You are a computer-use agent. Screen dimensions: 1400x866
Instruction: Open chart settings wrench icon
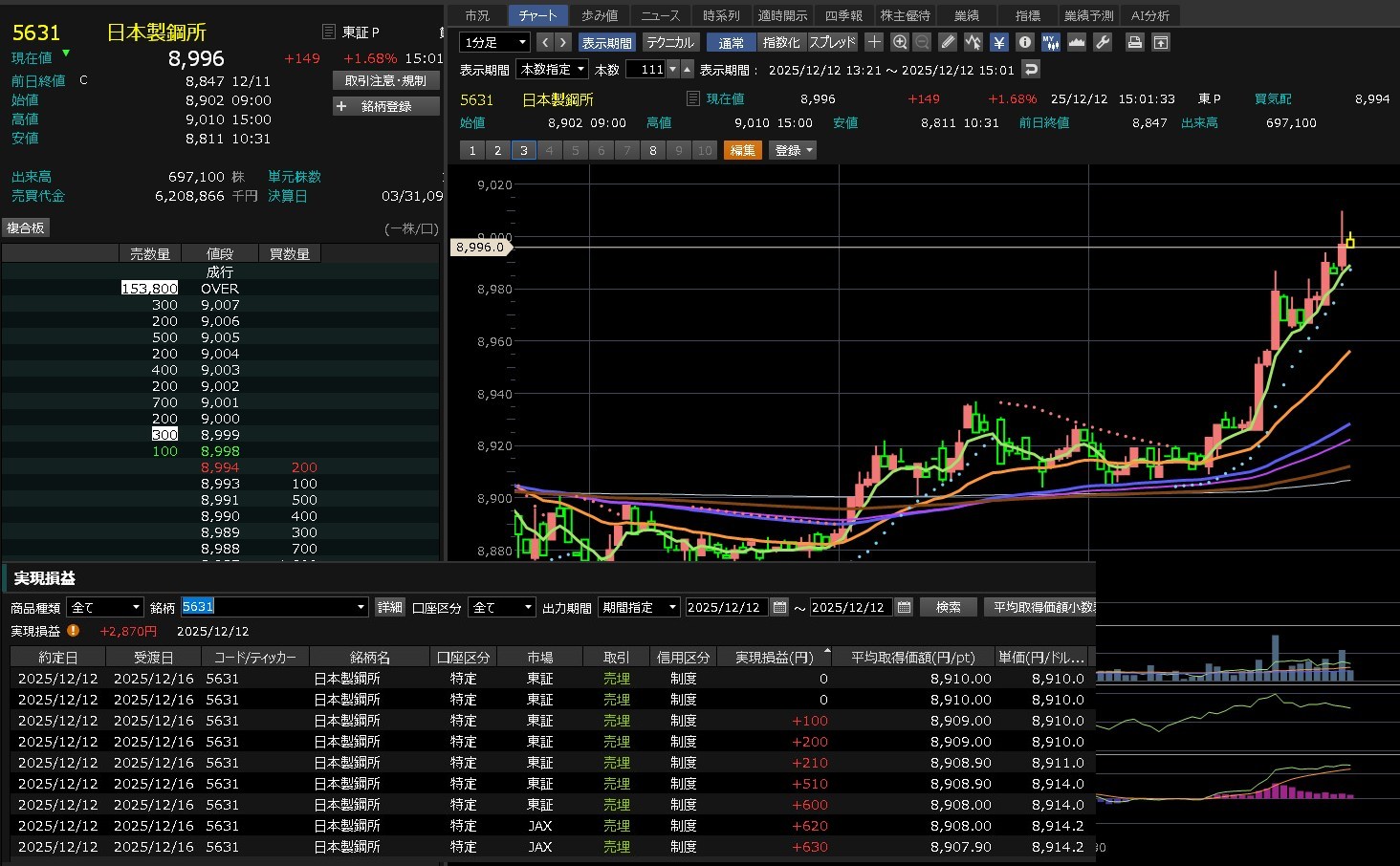tap(1103, 42)
